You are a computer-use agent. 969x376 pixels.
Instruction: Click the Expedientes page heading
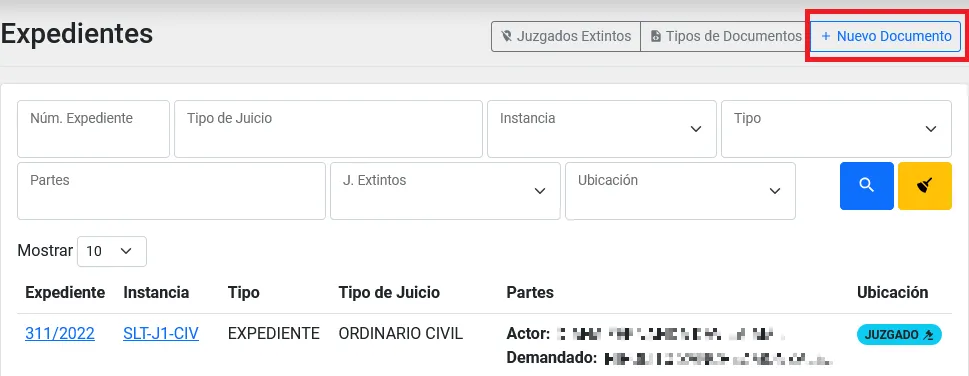(77, 34)
